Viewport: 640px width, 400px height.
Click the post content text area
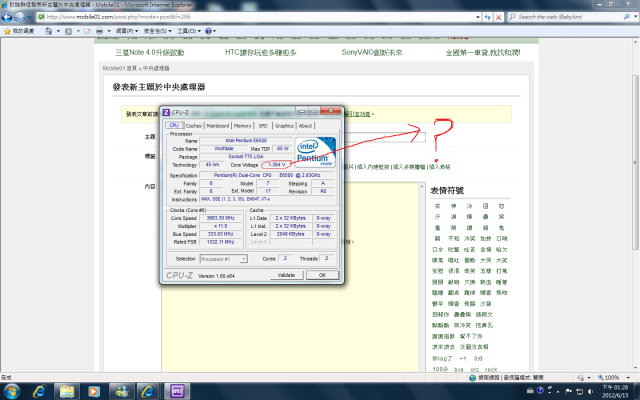[x=290, y=278]
